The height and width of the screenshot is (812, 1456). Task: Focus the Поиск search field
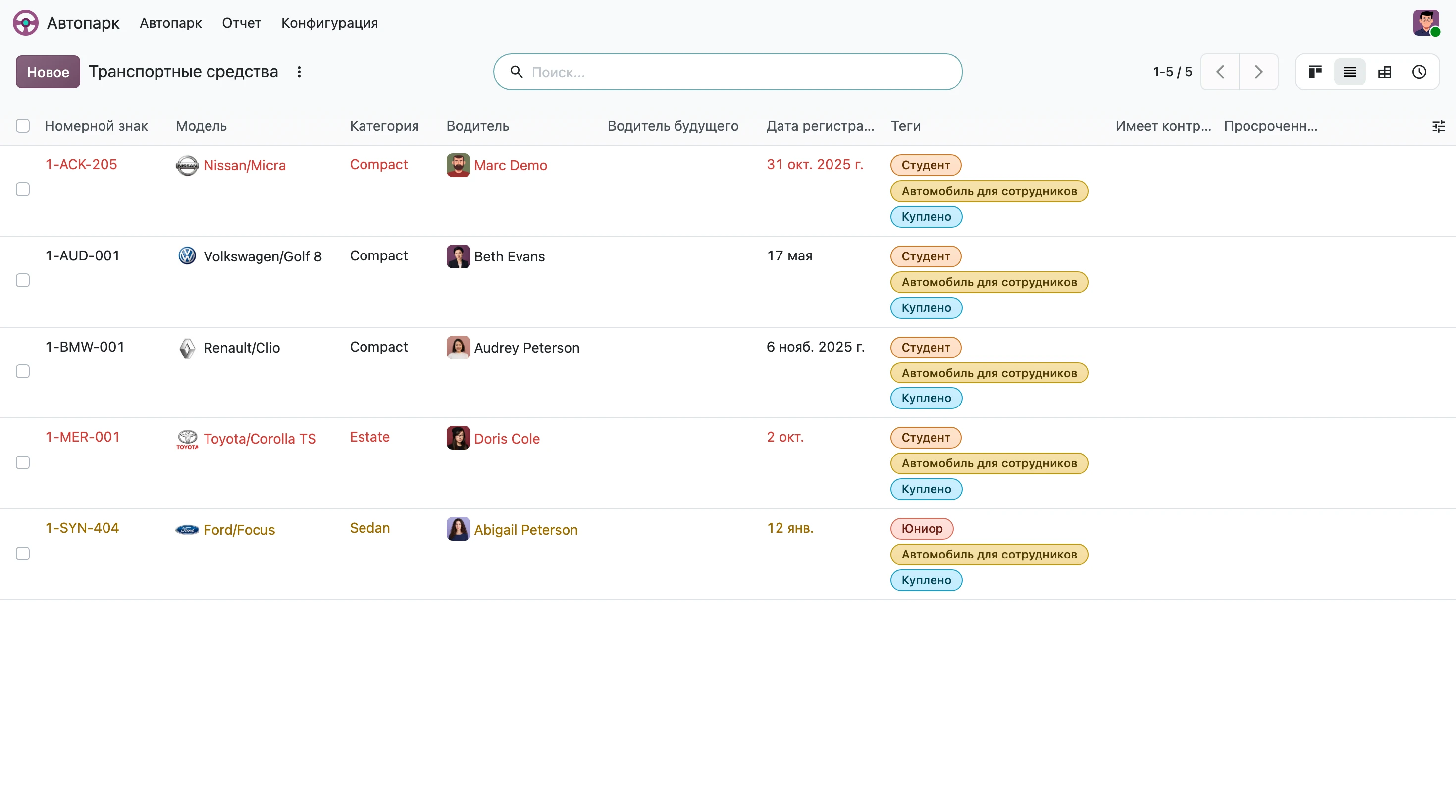[x=728, y=72]
